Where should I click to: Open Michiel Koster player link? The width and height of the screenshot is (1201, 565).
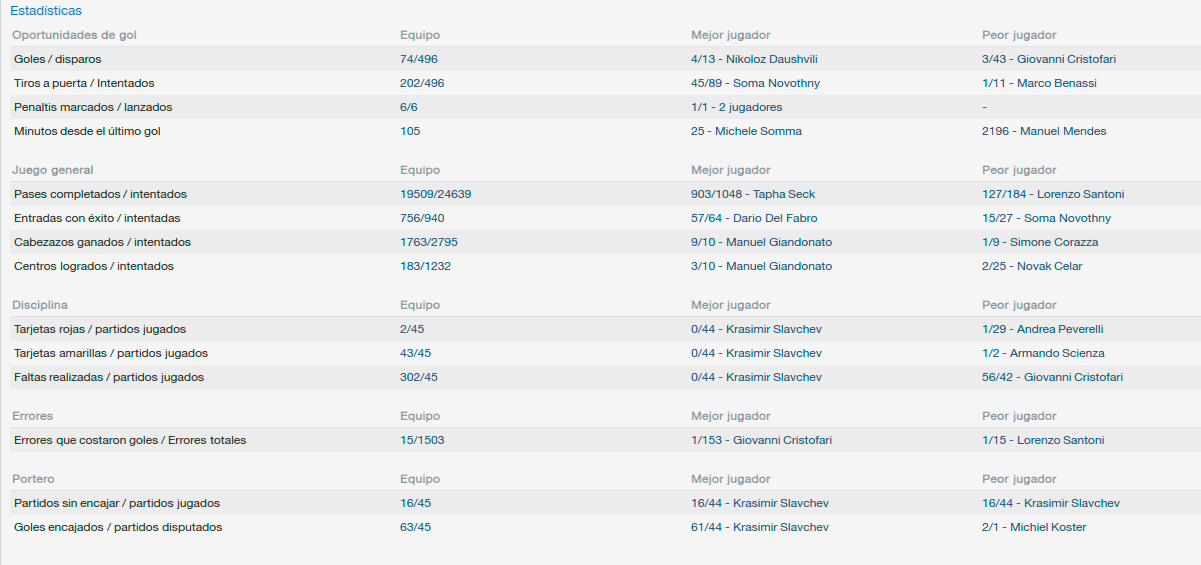point(1048,527)
